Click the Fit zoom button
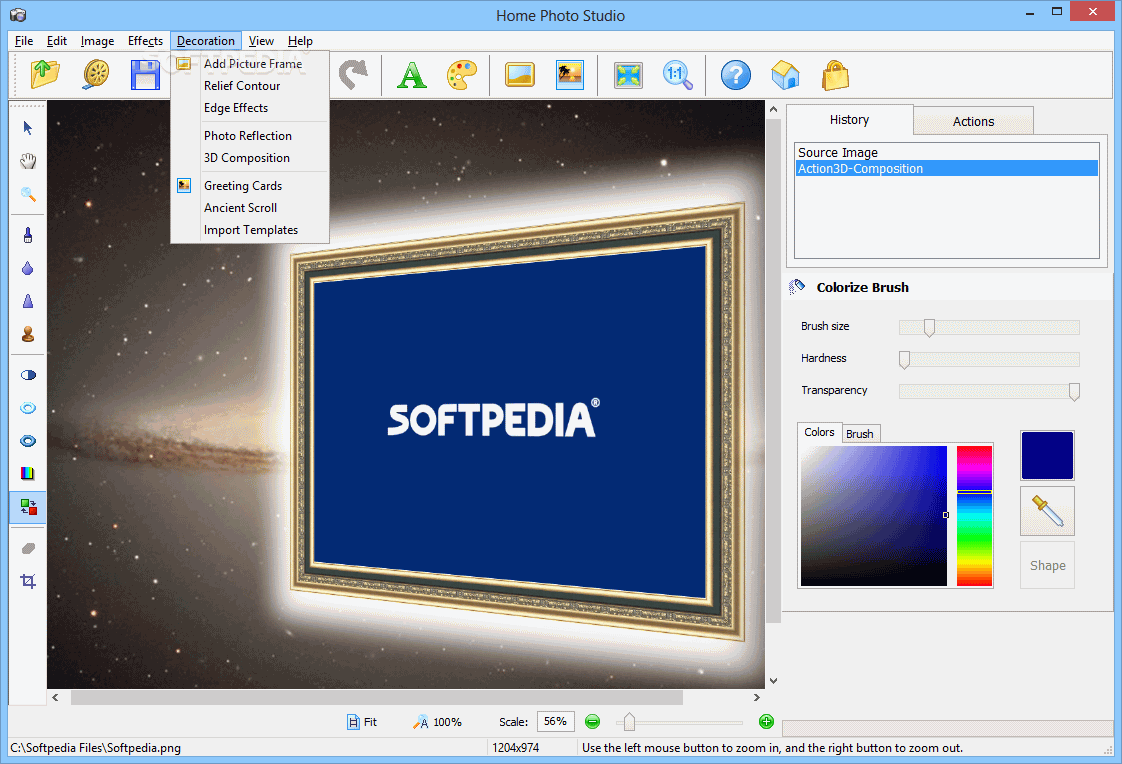The height and width of the screenshot is (764, 1122). tap(362, 722)
